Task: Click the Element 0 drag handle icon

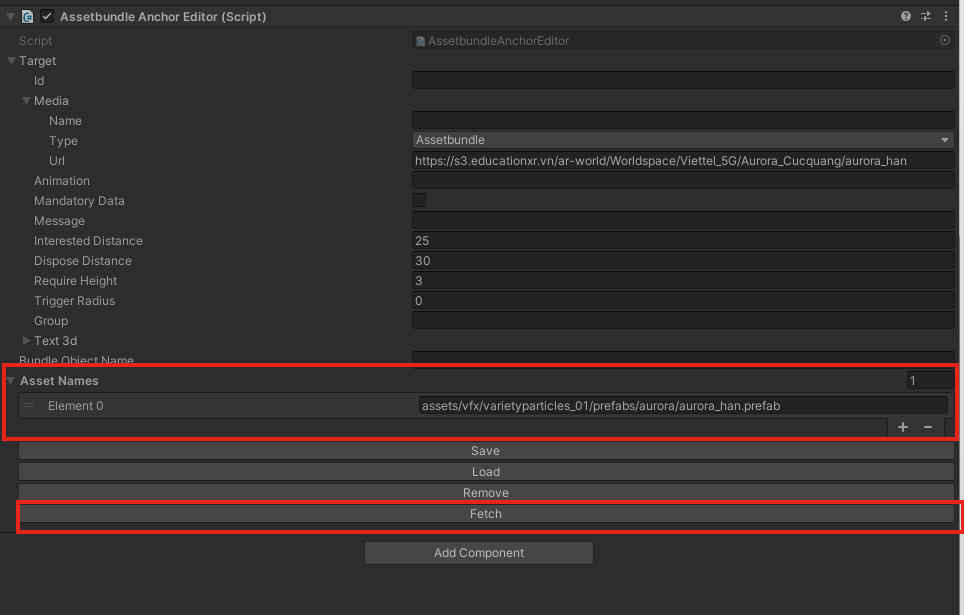Action: 29,405
